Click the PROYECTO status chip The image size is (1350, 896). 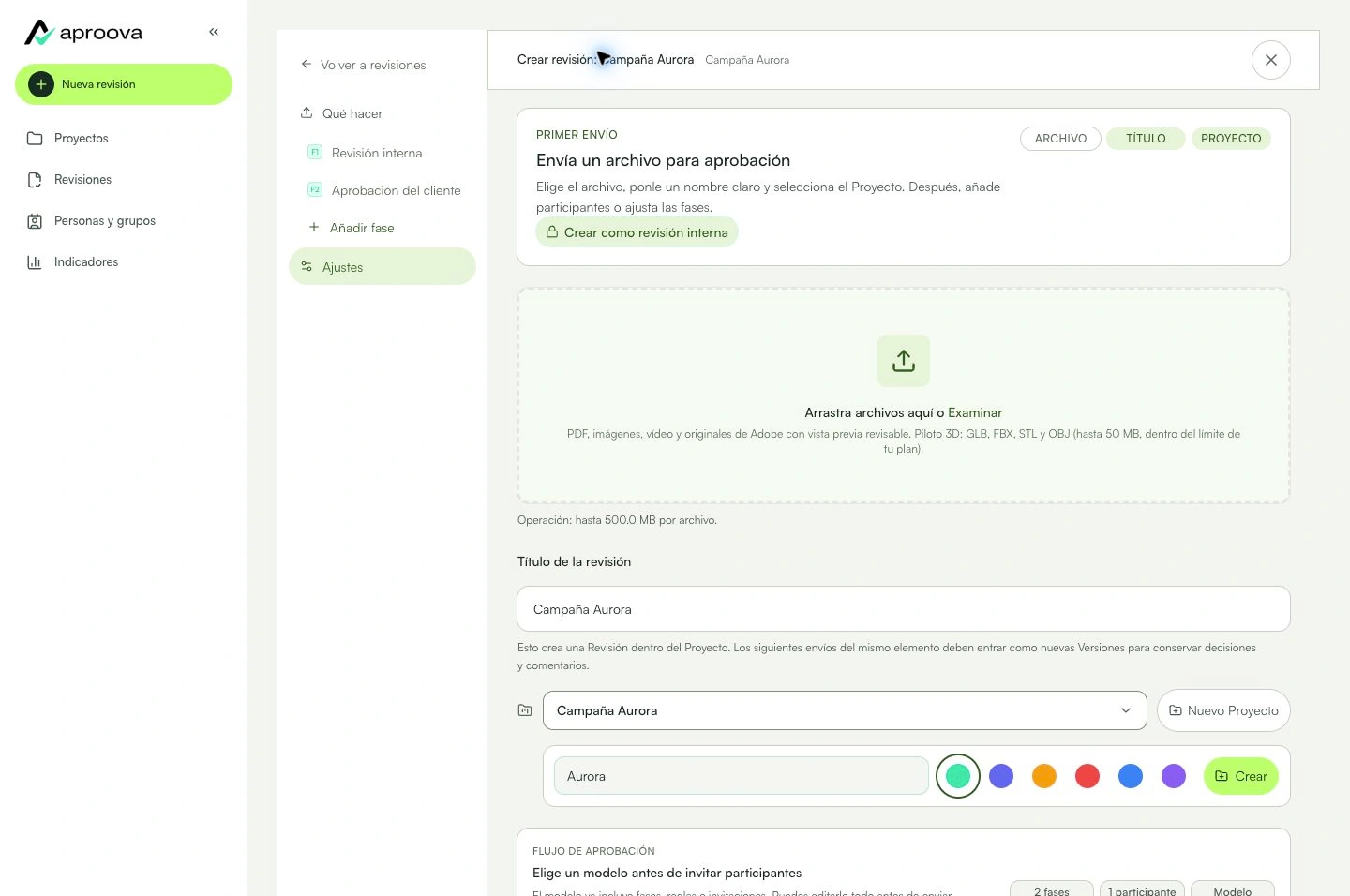pyautogui.click(x=1231, y=139)
